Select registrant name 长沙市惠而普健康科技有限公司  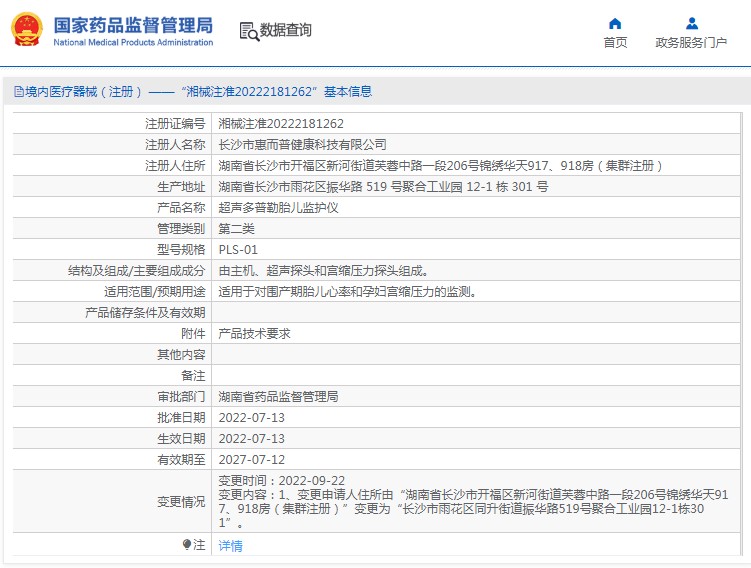[x=302, y=145]
